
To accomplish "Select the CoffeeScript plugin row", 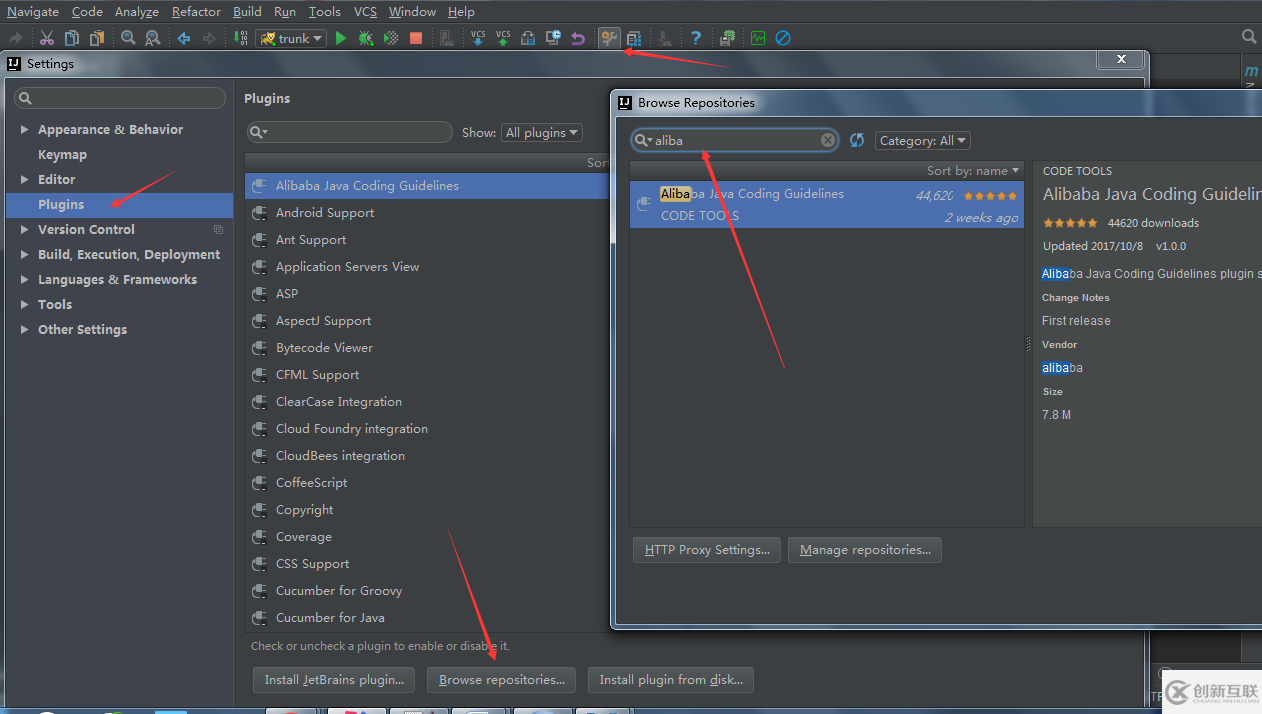I will coord(427,483).
